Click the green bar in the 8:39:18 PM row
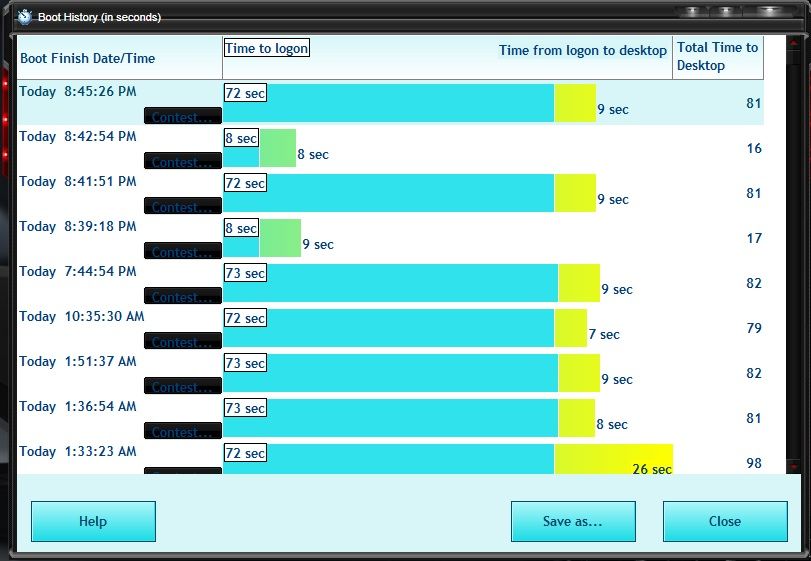 tap(280, 238)
